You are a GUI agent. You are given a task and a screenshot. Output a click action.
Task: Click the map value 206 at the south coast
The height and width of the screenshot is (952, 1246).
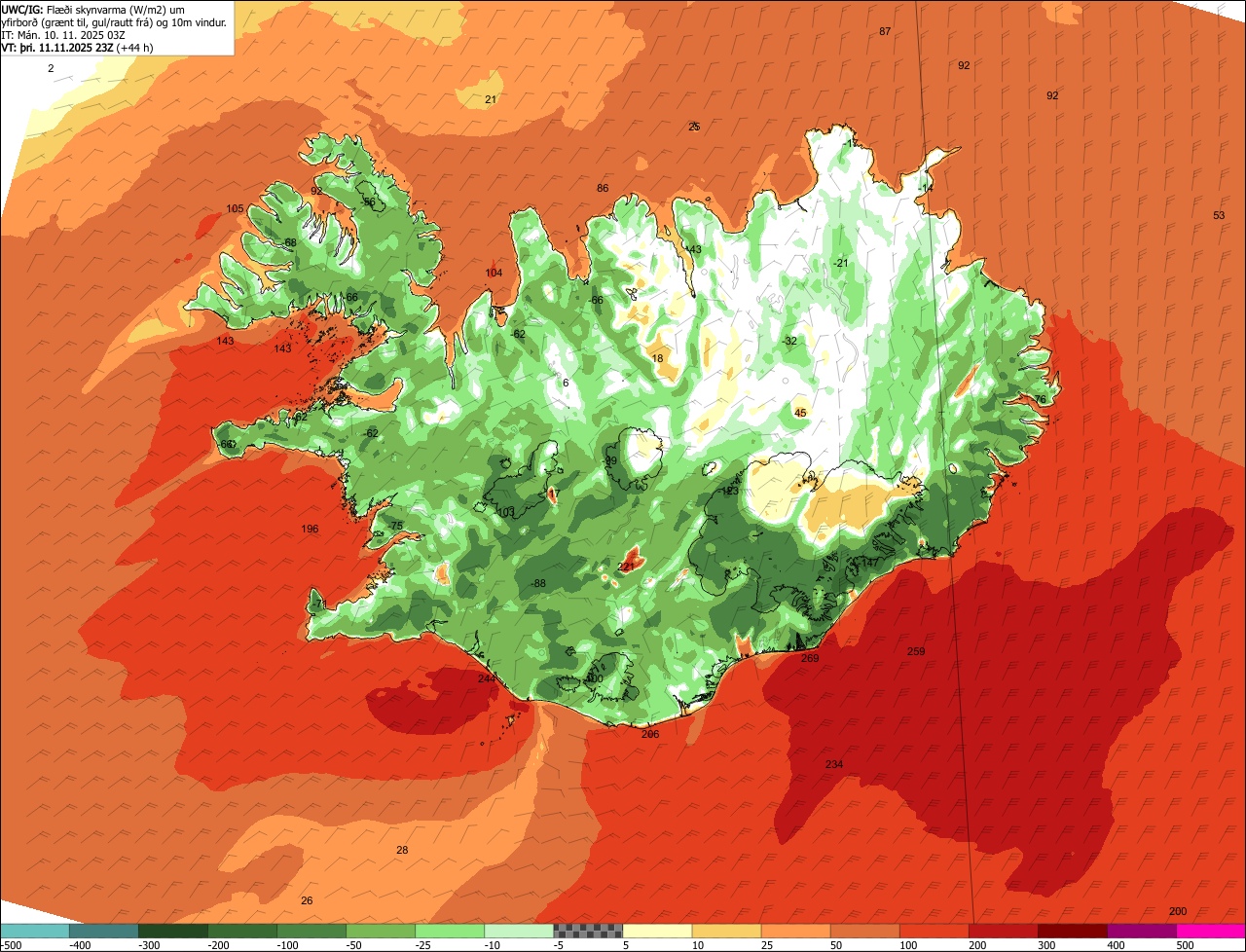650,734
